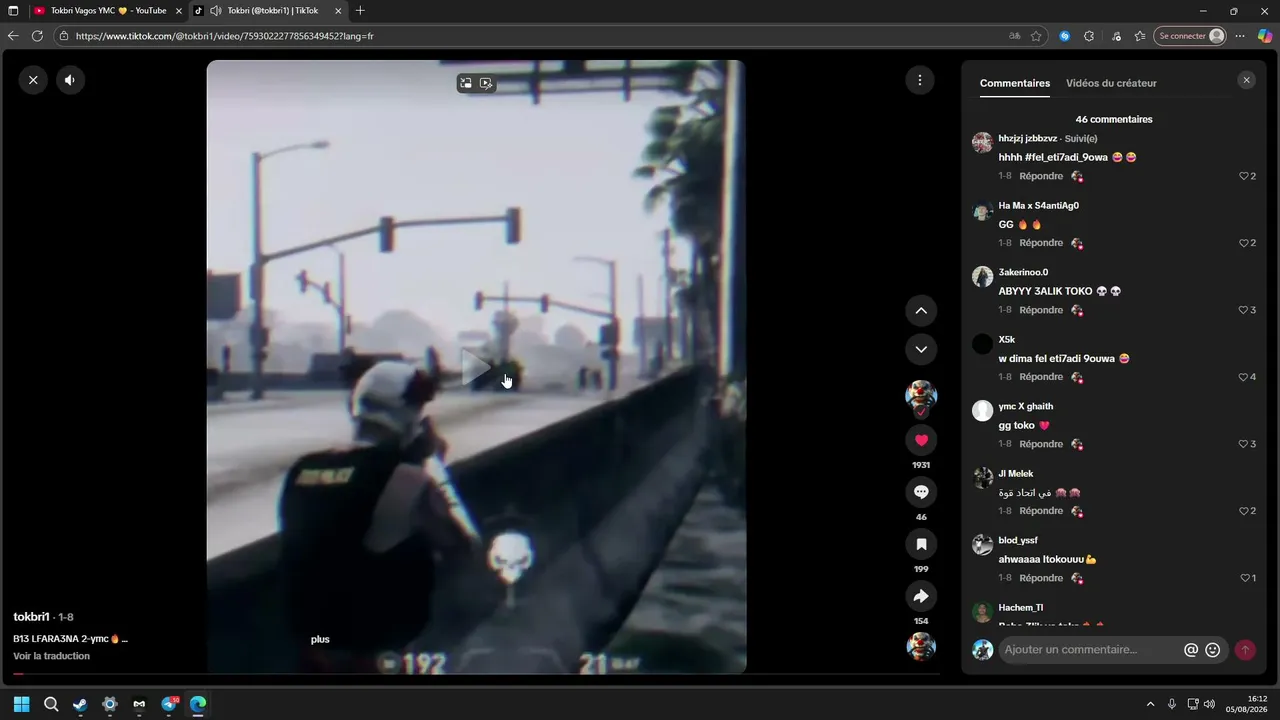Open Steam from the taskbar
Screen dimensions: 1280x720
point(80,704)
